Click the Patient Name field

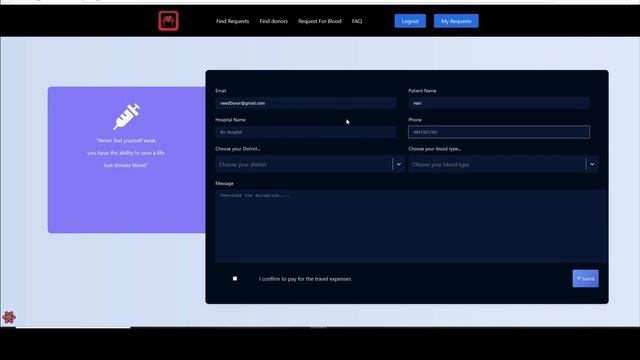coord(499,103)
